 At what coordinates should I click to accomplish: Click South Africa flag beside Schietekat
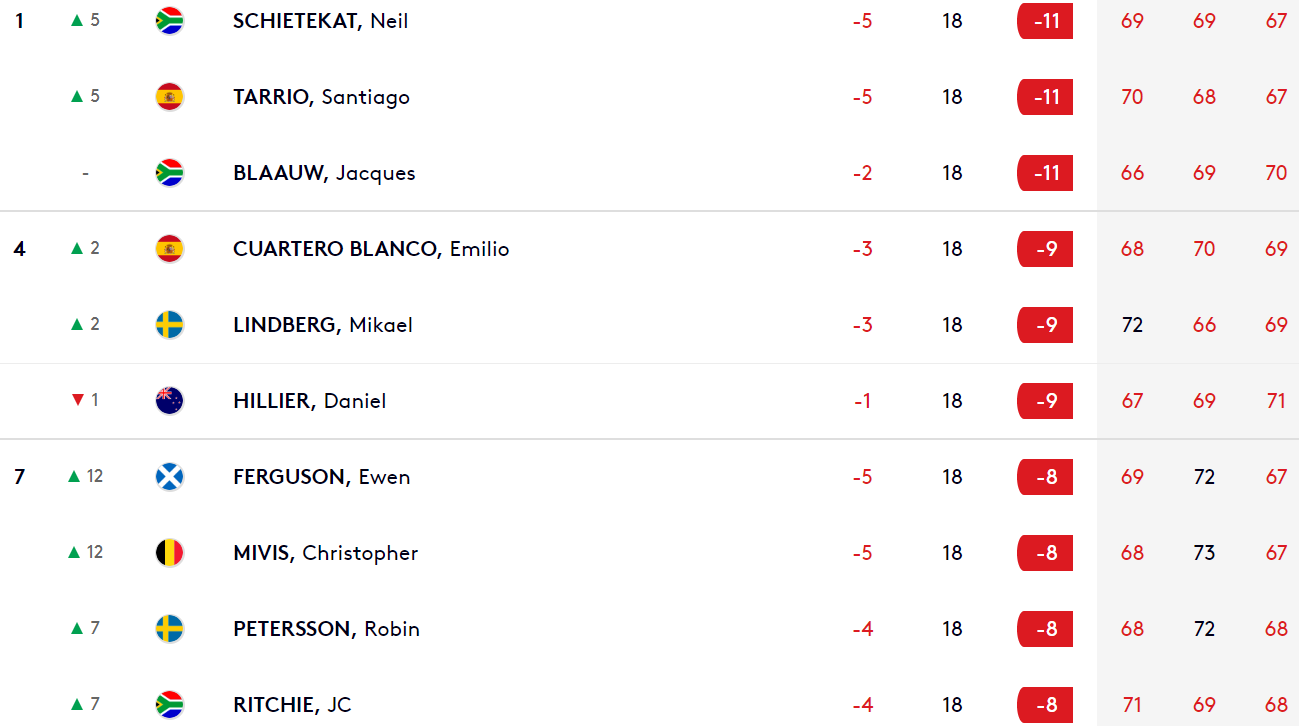point(170,21)
